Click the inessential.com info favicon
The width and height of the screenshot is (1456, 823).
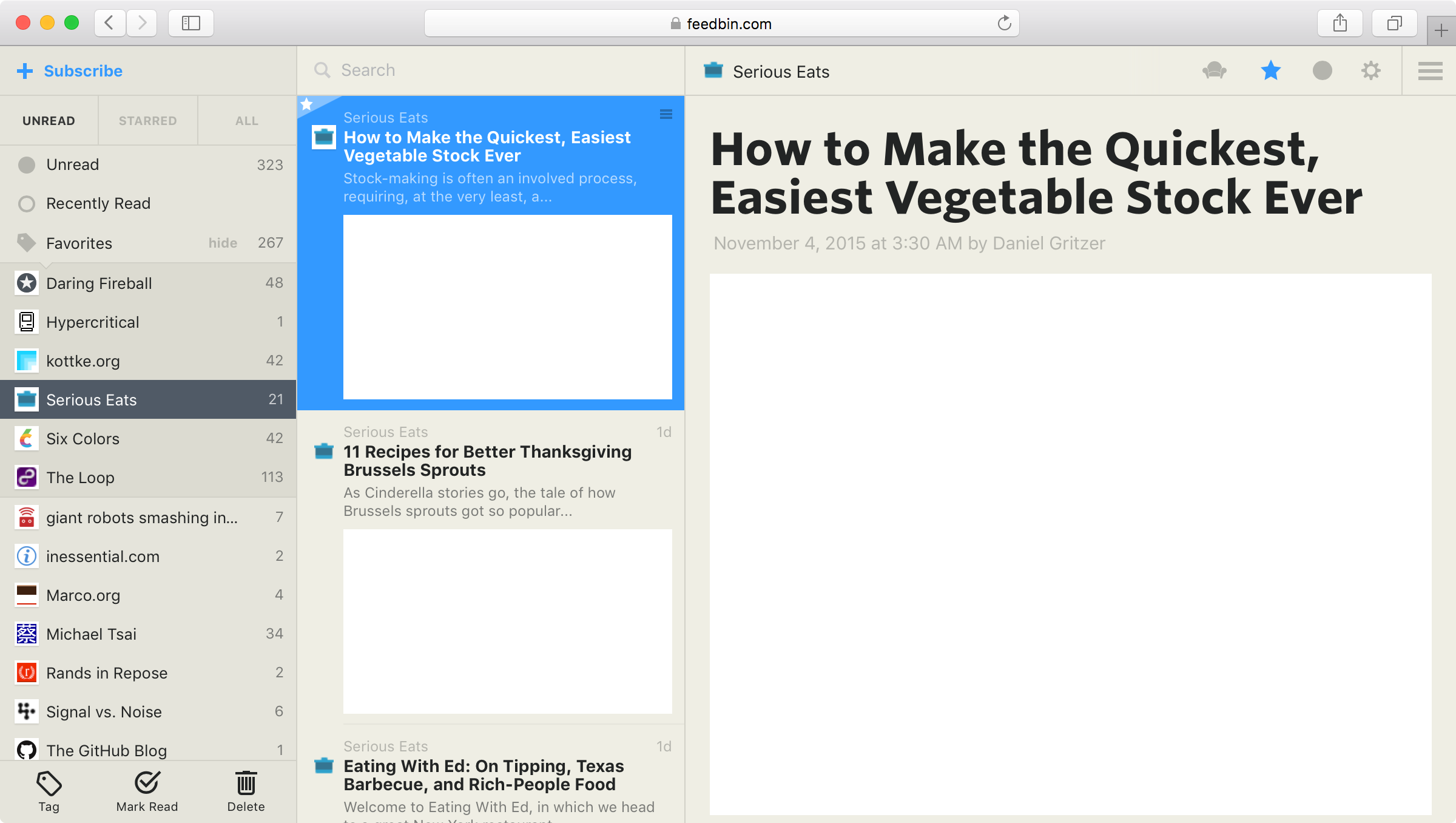point(27,556)
